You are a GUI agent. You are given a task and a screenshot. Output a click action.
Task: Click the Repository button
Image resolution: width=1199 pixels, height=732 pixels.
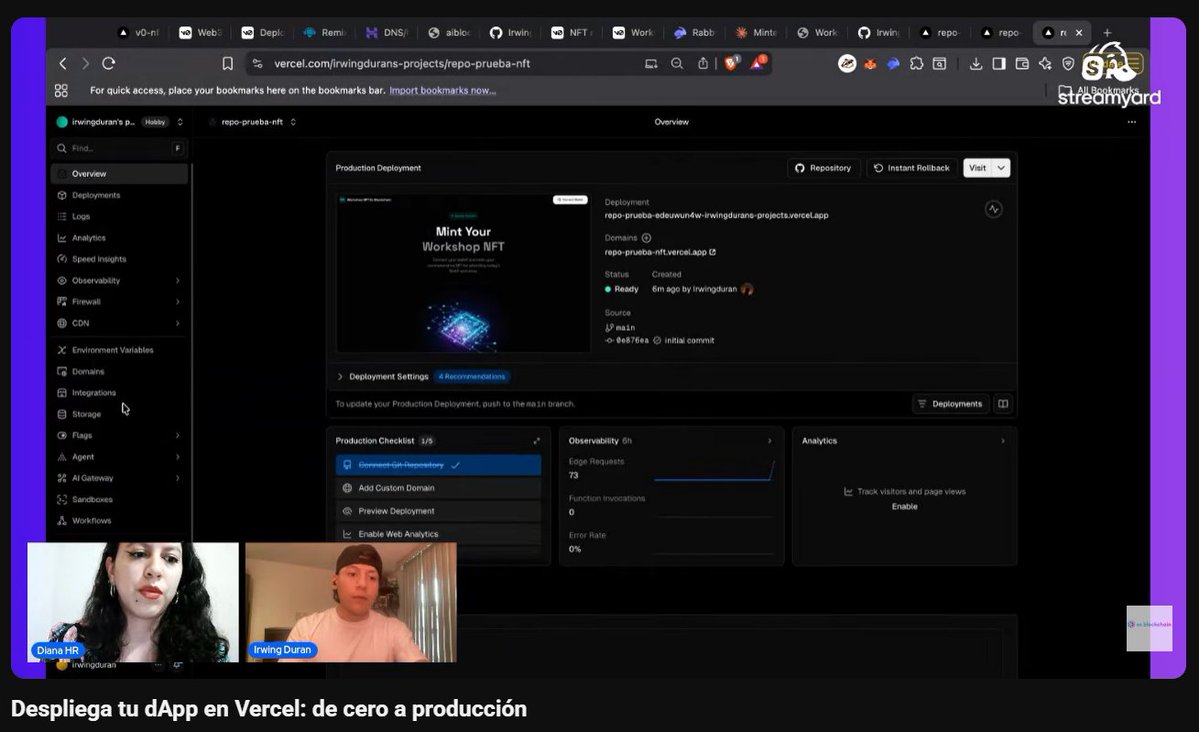point(824,168)
